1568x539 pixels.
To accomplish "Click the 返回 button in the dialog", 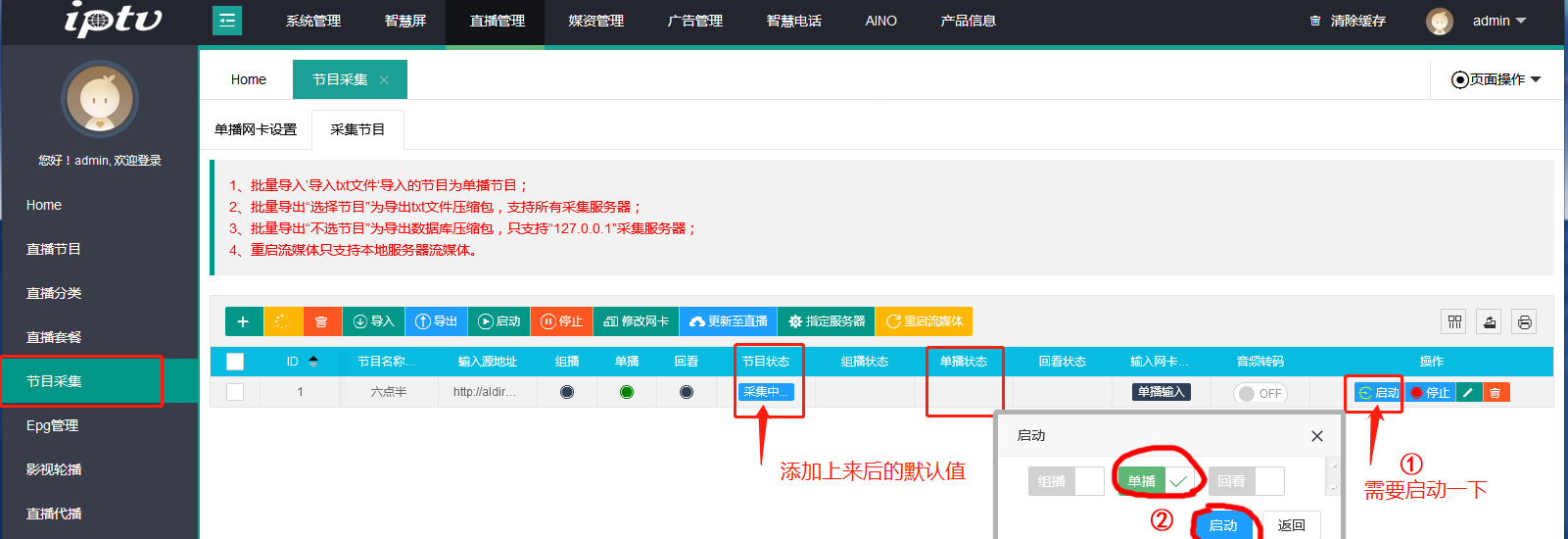I will 1291,525.
